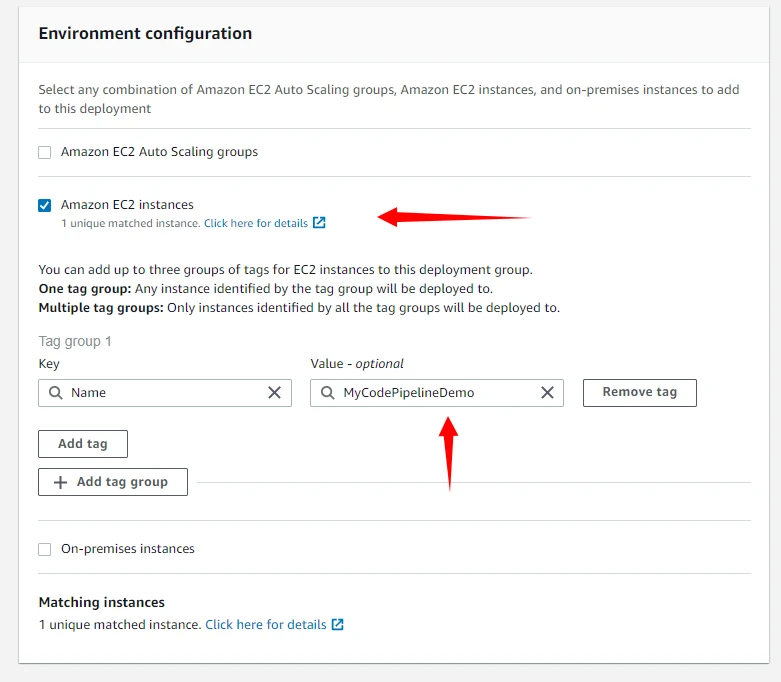
Task: Focus the Value input containing MyCodePipelineDemo
Action: [430, 393]
